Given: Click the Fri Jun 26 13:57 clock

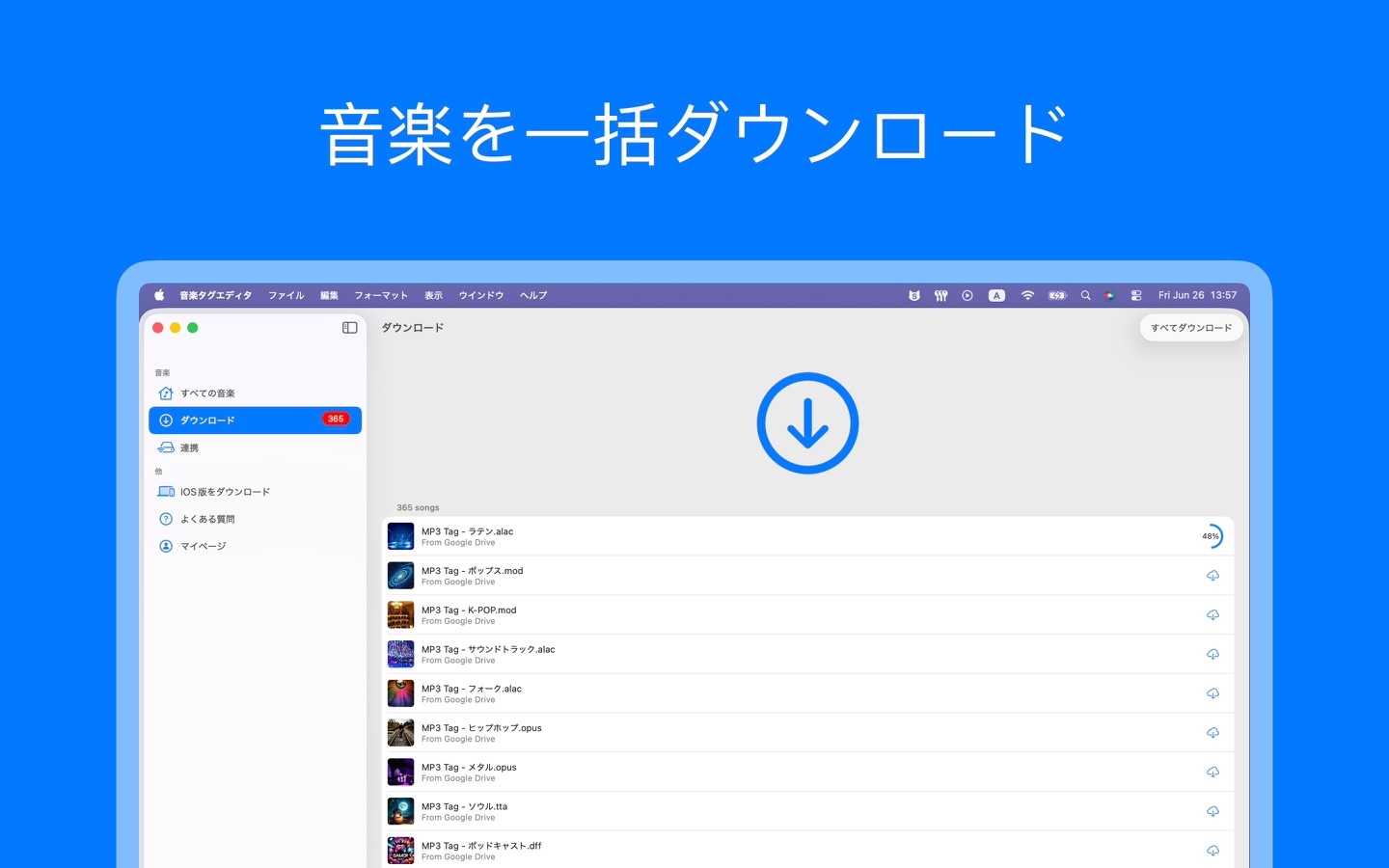Looking at the screenshot, I should pos(1197,295).
